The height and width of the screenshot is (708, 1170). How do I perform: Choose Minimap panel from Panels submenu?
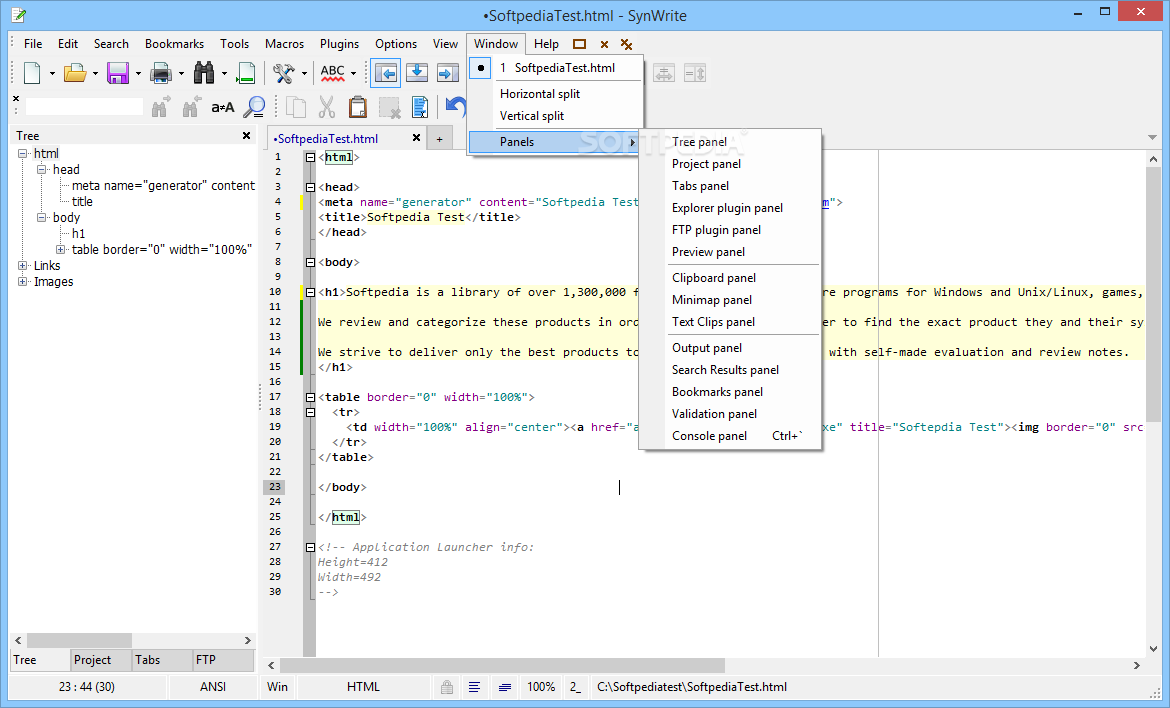pos(730,300)
